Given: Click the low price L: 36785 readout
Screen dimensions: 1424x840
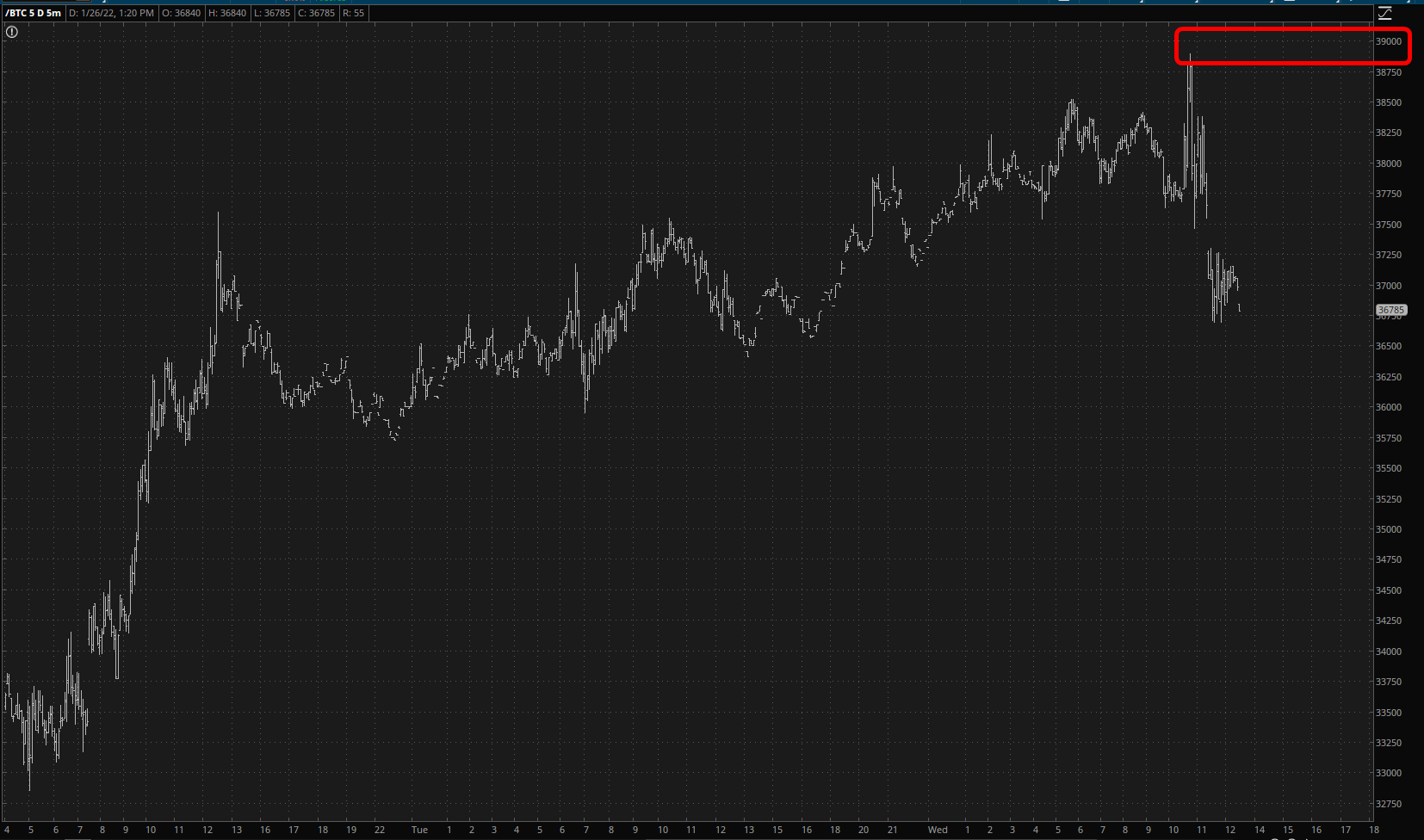Looking at the screenshot, I should click(x=272, y=13).
